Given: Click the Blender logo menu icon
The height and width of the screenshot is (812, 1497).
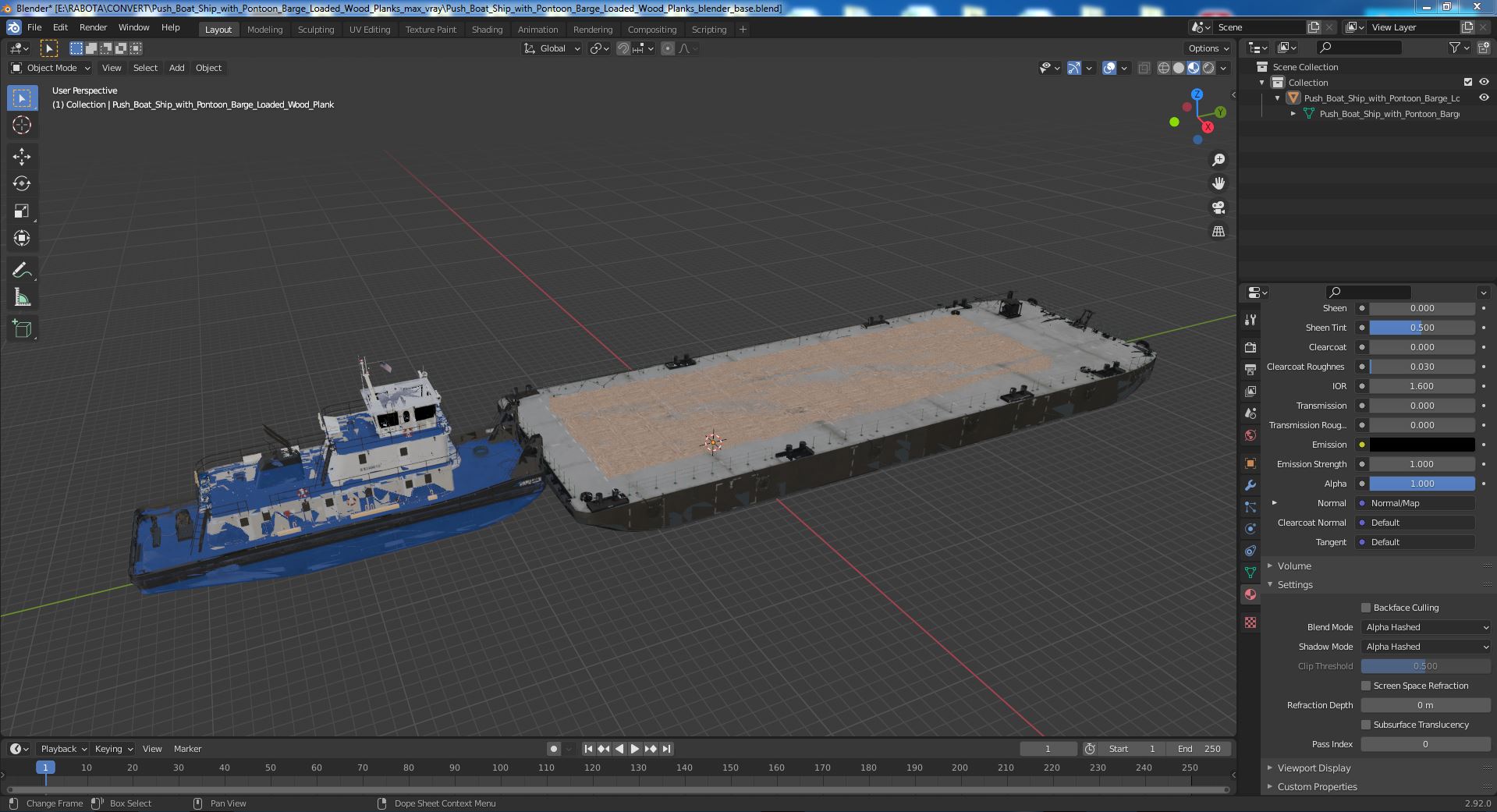Looking at the screenshot, I should pos(13,27).
